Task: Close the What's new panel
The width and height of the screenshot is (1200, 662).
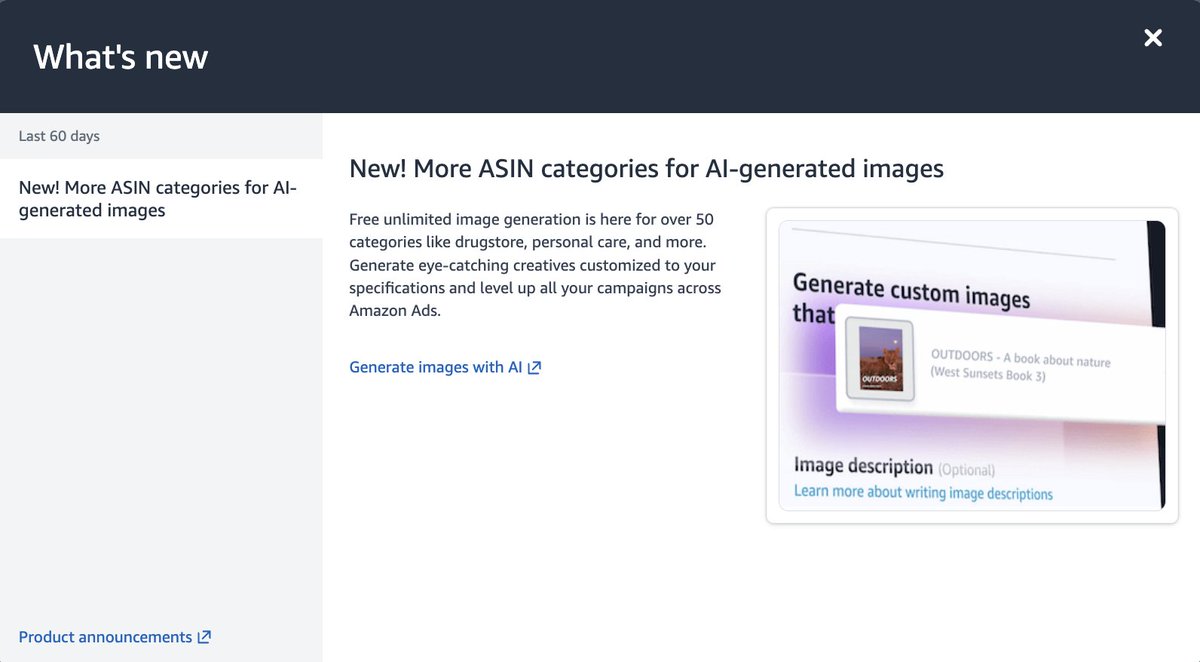Action: point(1153,38)
